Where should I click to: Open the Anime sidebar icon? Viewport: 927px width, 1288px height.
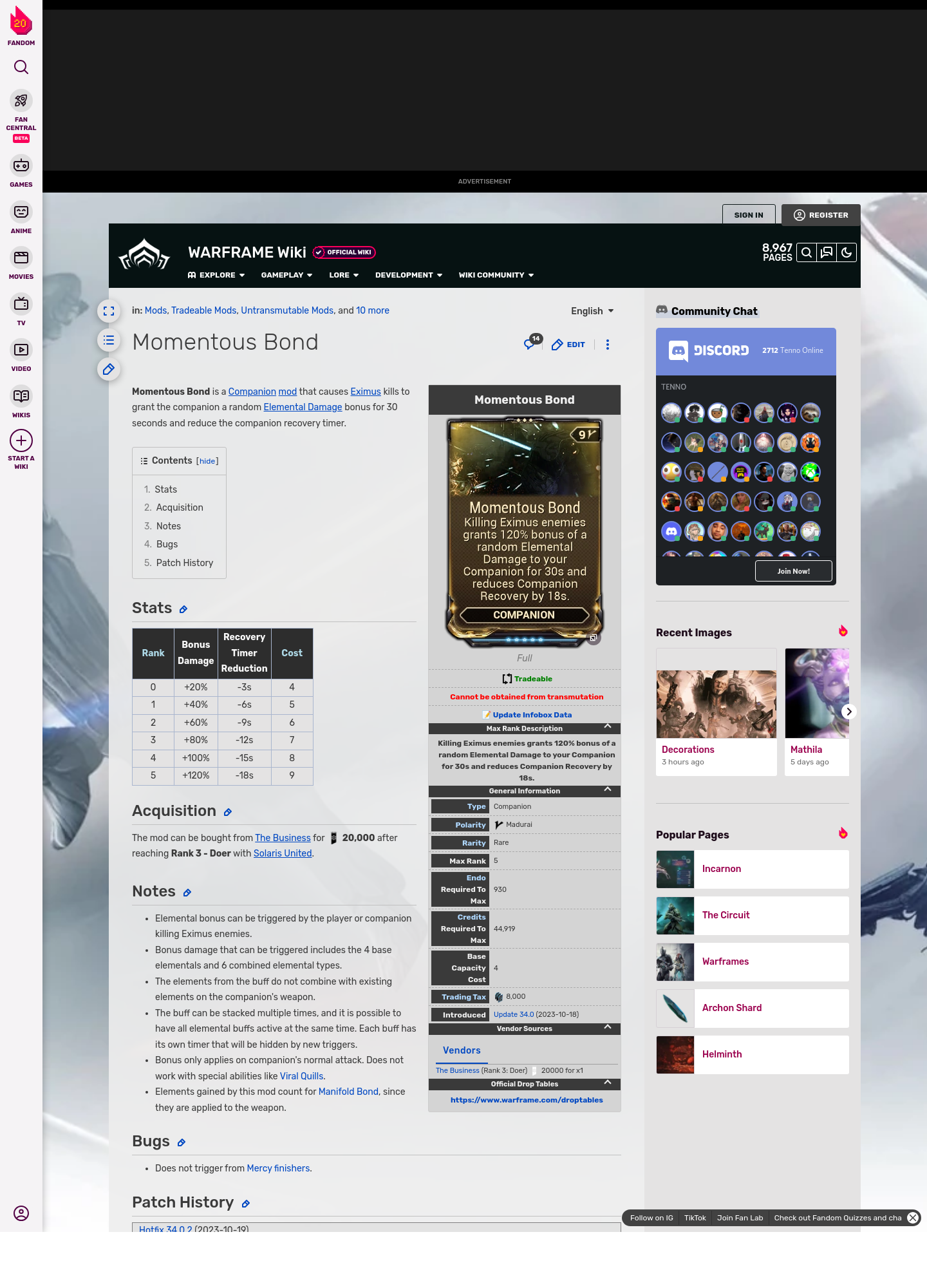[x=21, y=212]
